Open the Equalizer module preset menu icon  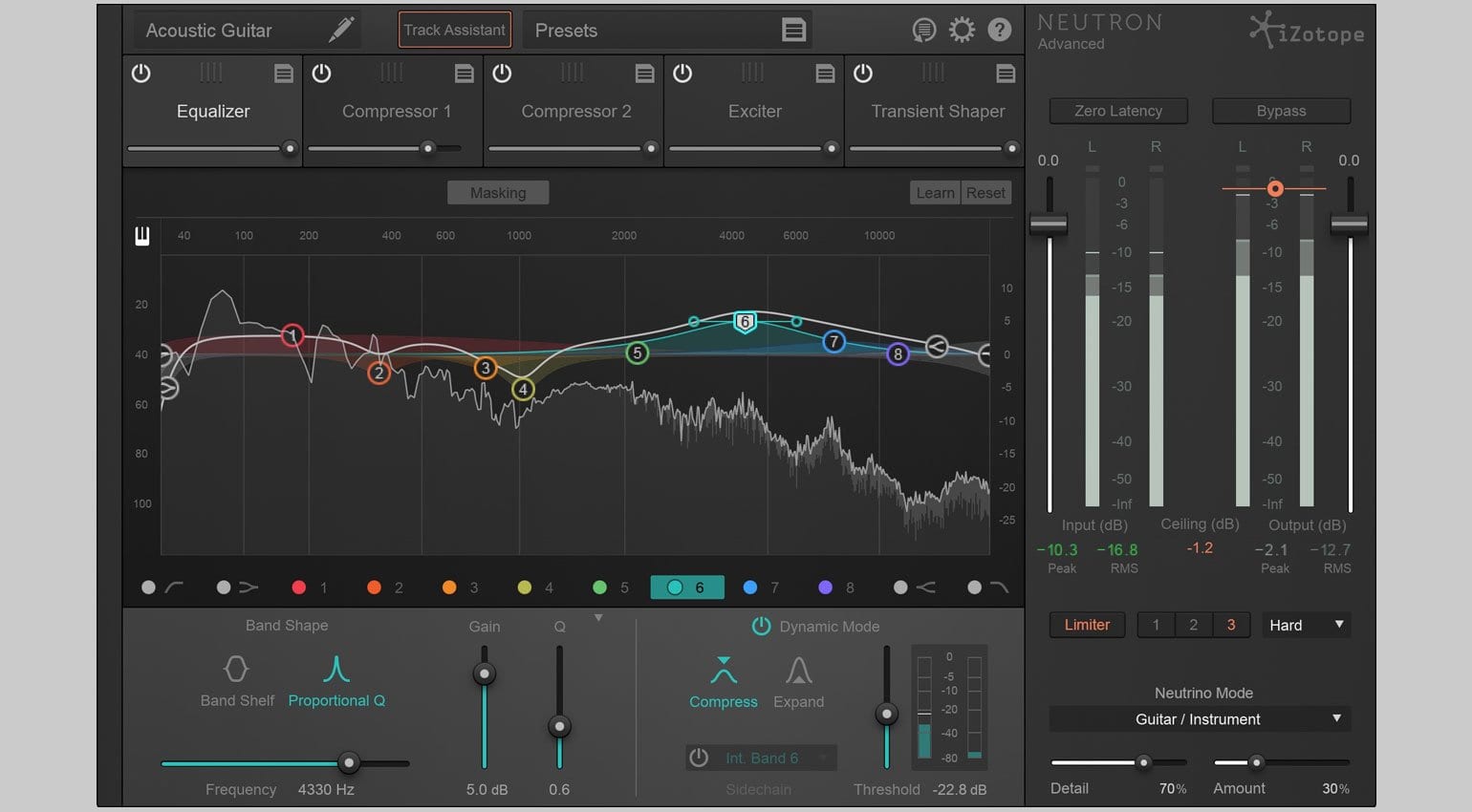point(284,74)
